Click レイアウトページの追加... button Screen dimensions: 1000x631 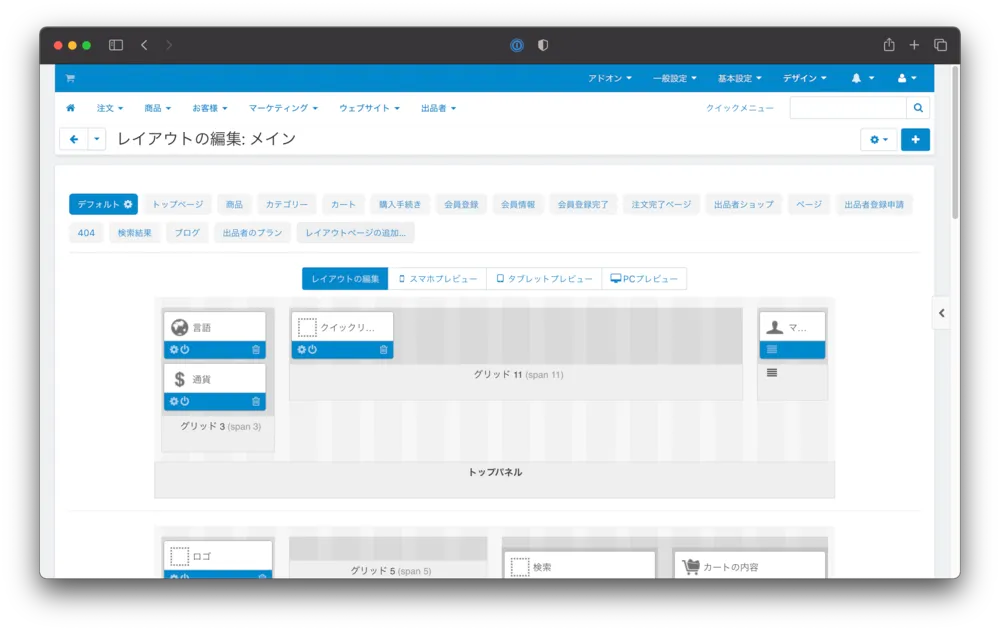355,233
